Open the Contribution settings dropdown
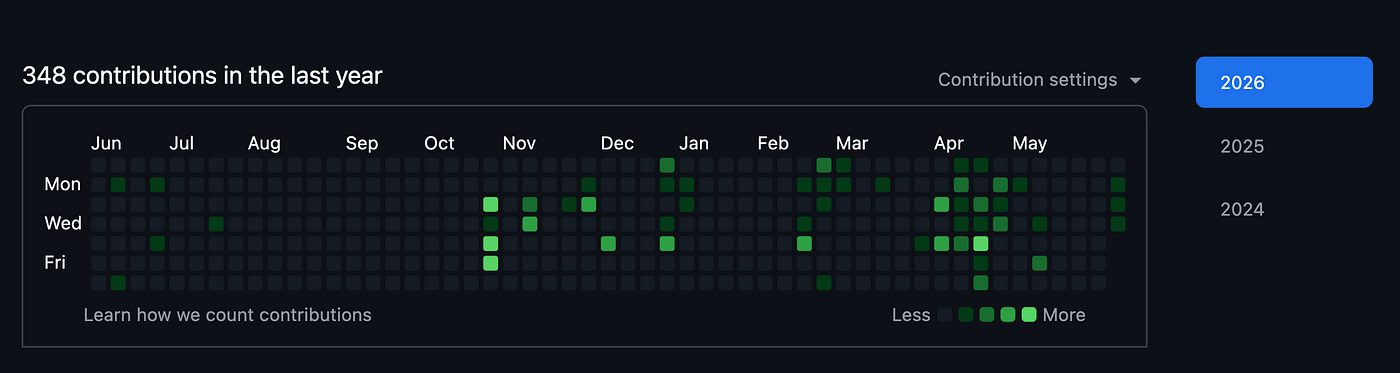 [1039, 80]
